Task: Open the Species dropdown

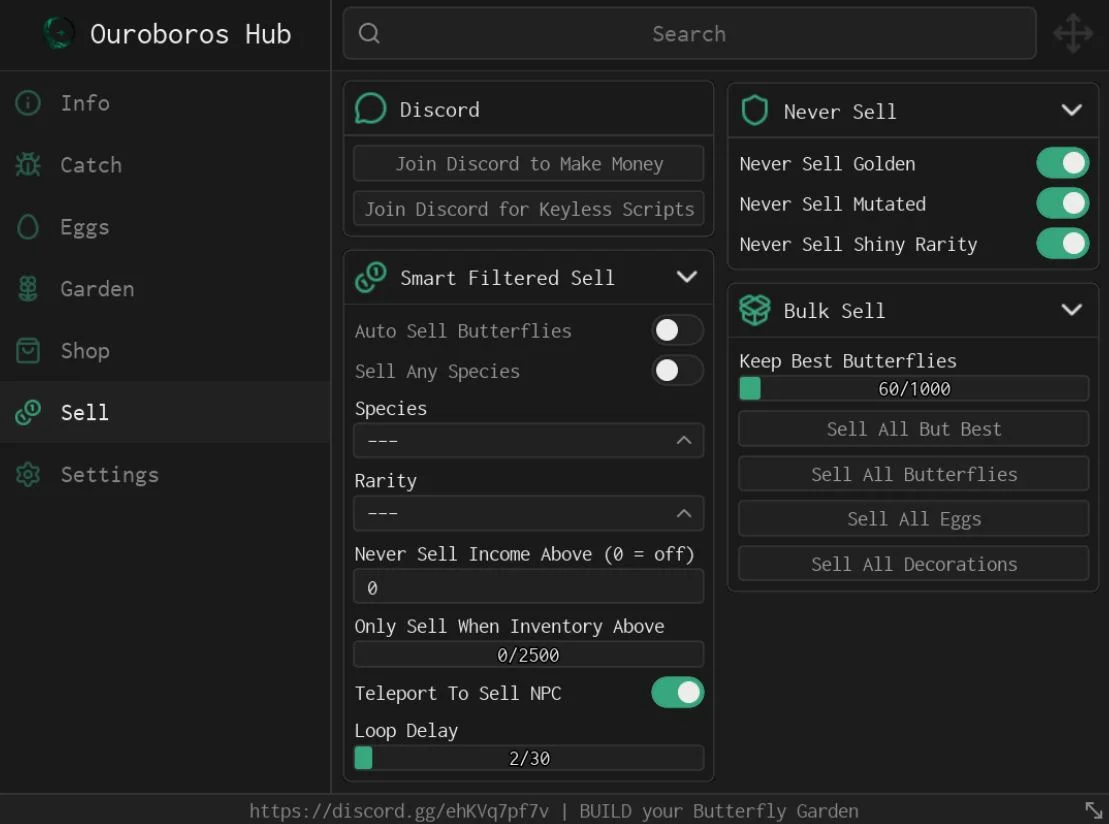Action: click(528, 441)
